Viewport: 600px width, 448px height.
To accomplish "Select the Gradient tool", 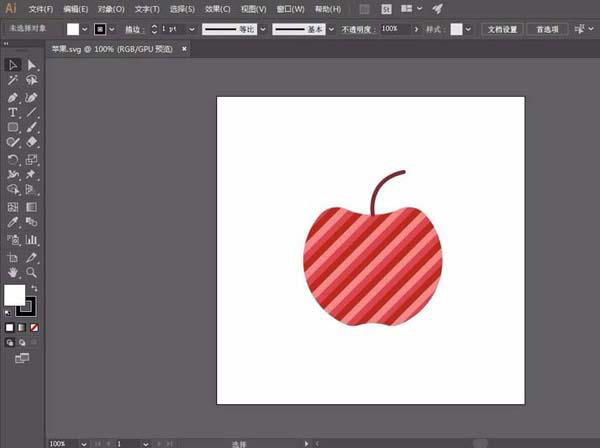I will [x=31, y=207].
